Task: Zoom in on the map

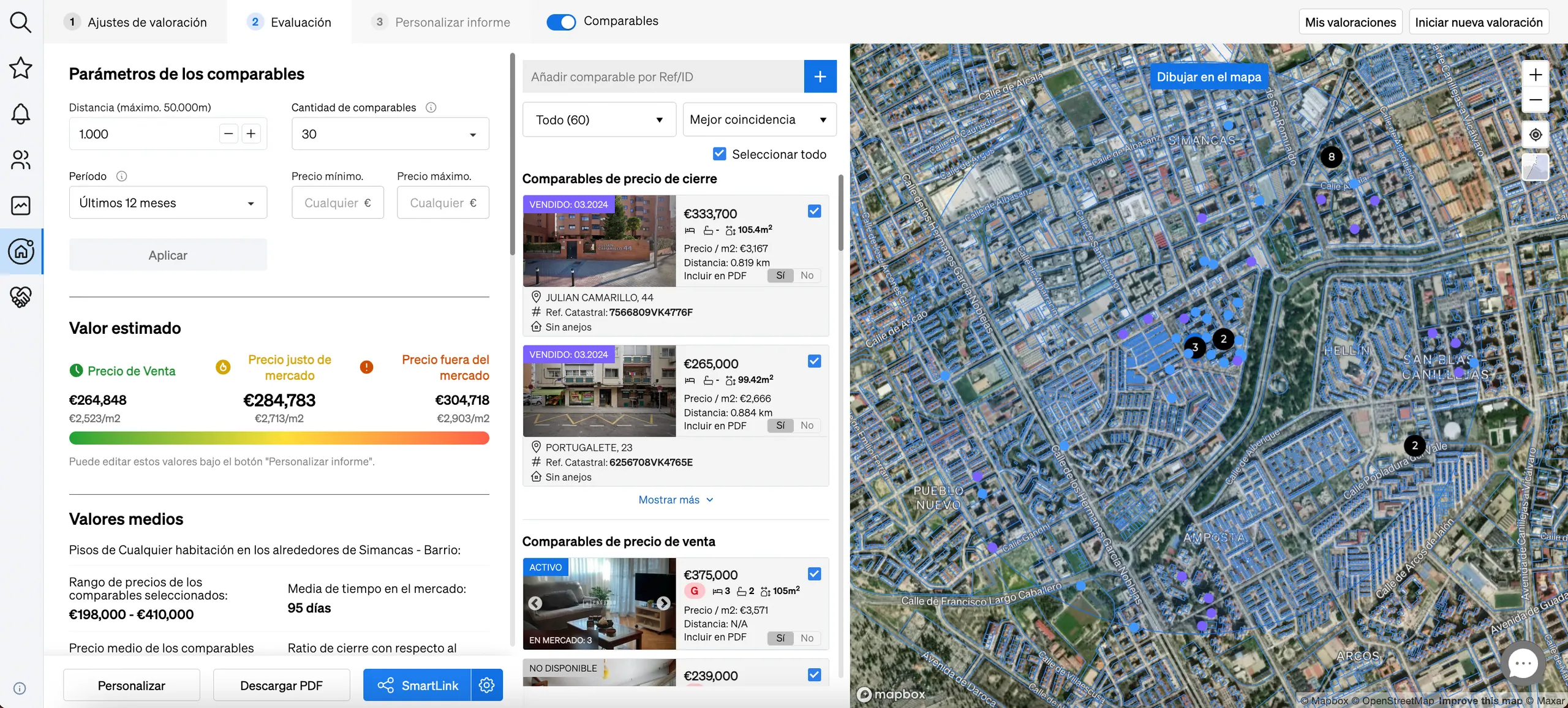Action: click(x=1536, y=75)
